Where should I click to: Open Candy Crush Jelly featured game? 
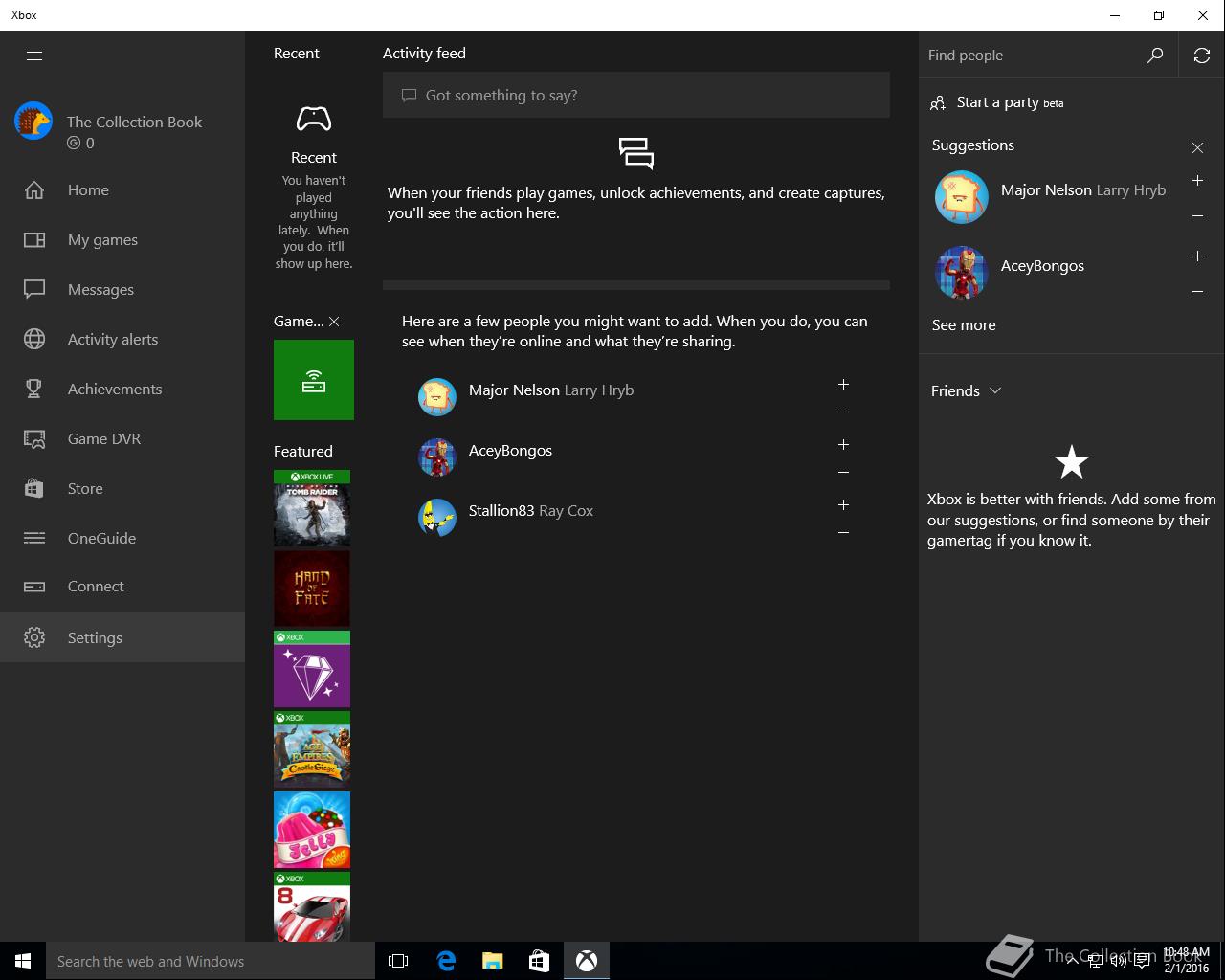pos(312,830)
